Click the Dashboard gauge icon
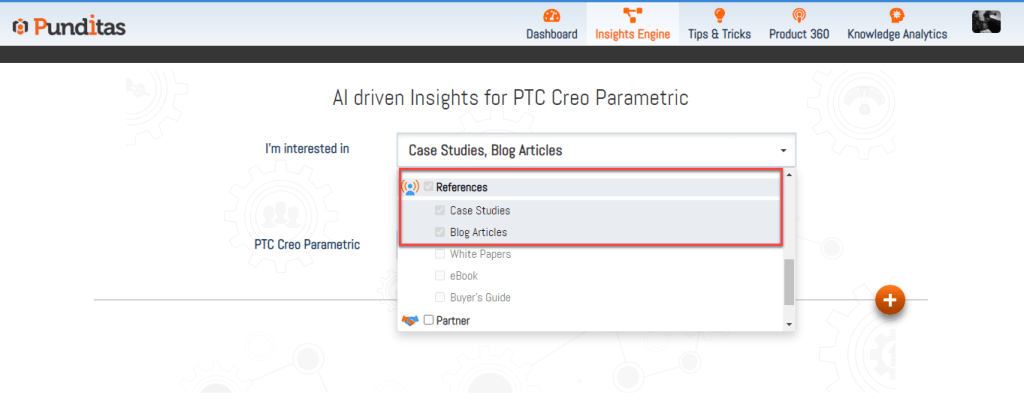This screenshot has width=1024, height=407. pos(551,15)
